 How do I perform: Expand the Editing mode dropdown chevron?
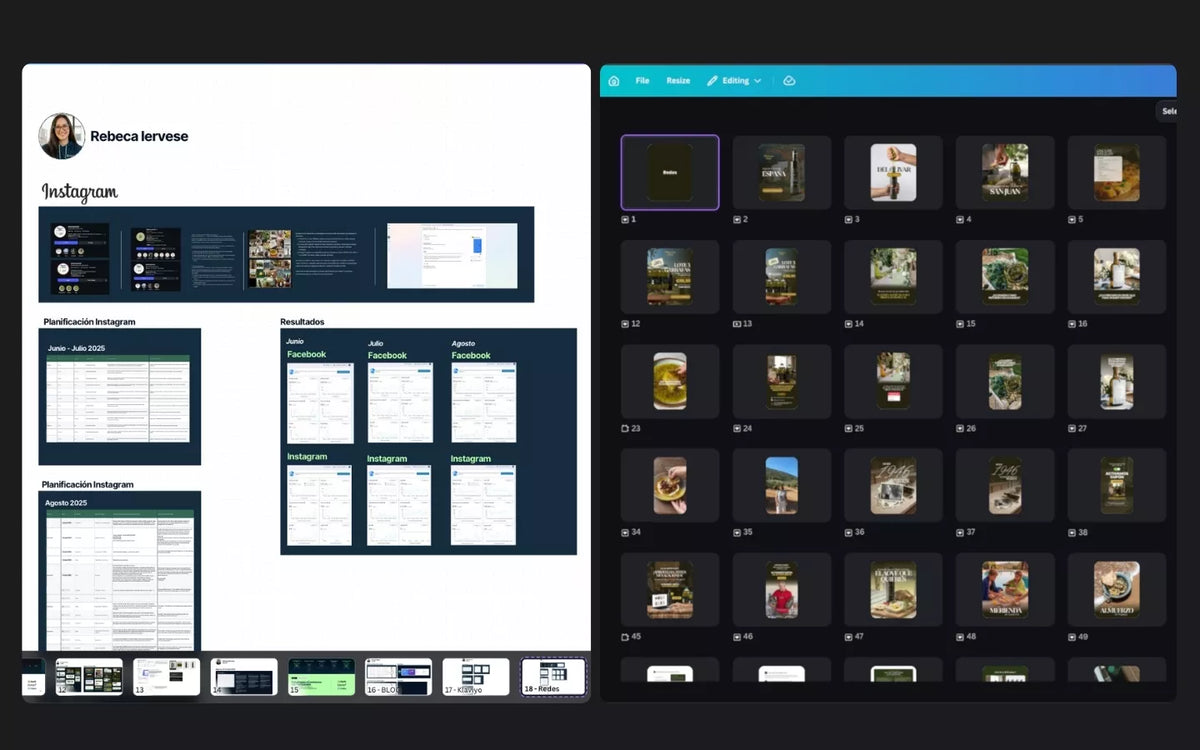(x=758, y=81)
